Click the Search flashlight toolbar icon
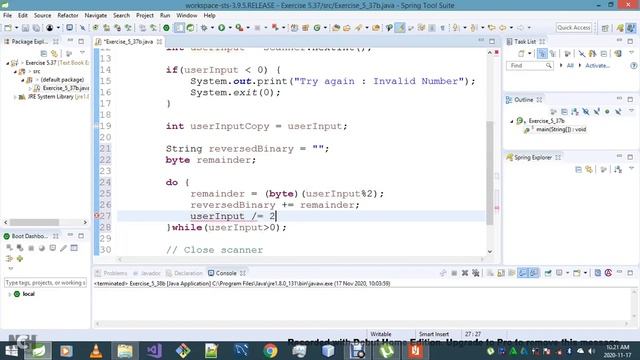640x360 pixels. [x=358, y=28]
